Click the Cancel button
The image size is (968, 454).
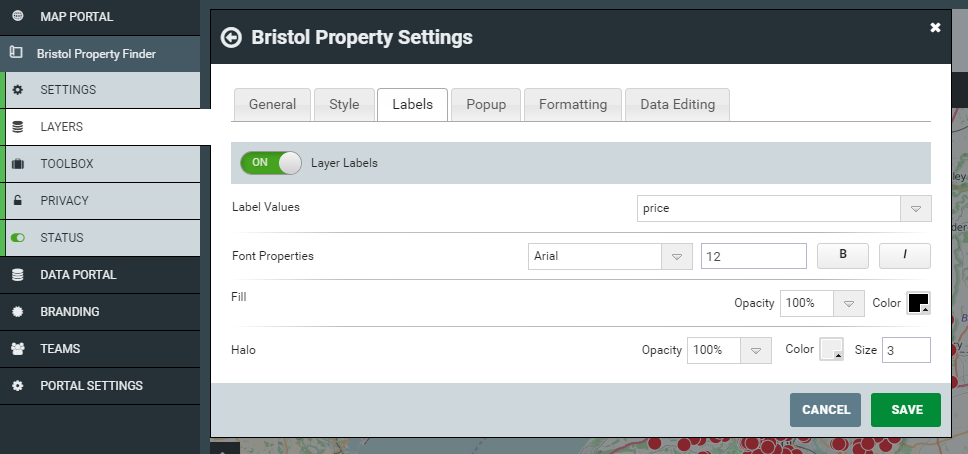tap(825, 410)
